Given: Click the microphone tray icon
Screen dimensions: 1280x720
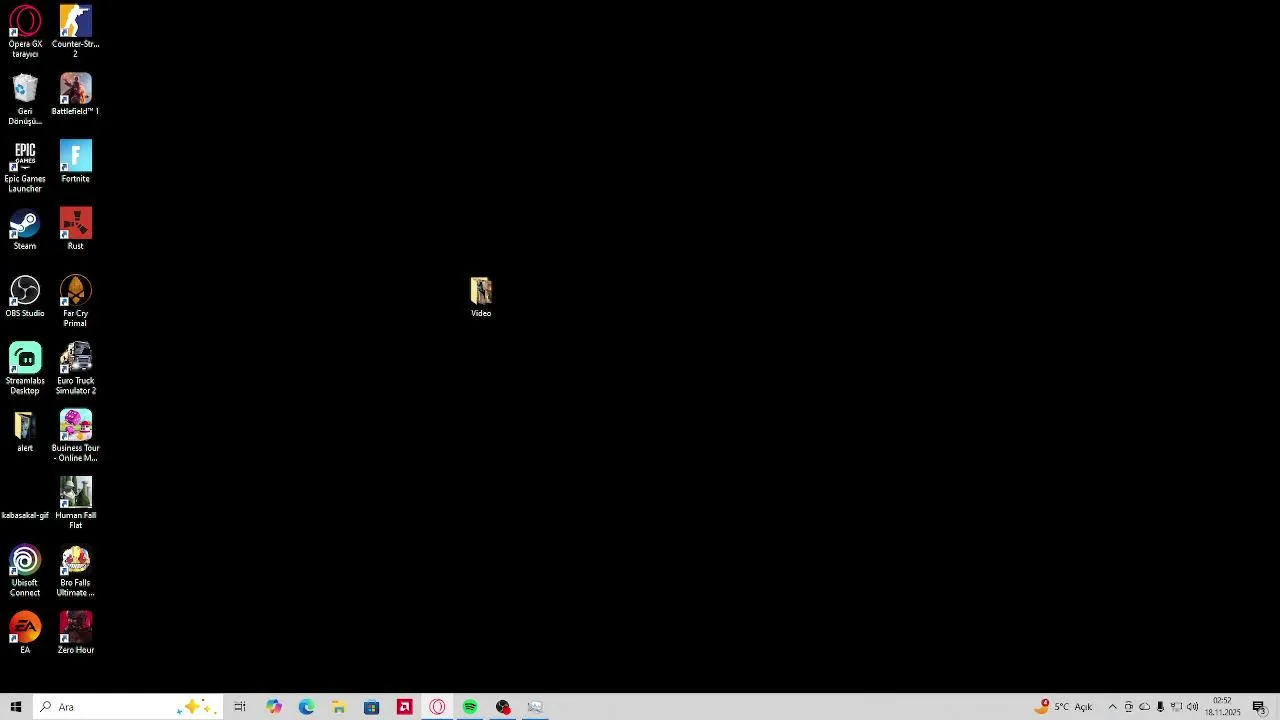Looking at the screenshot, I should point(1160,707).
